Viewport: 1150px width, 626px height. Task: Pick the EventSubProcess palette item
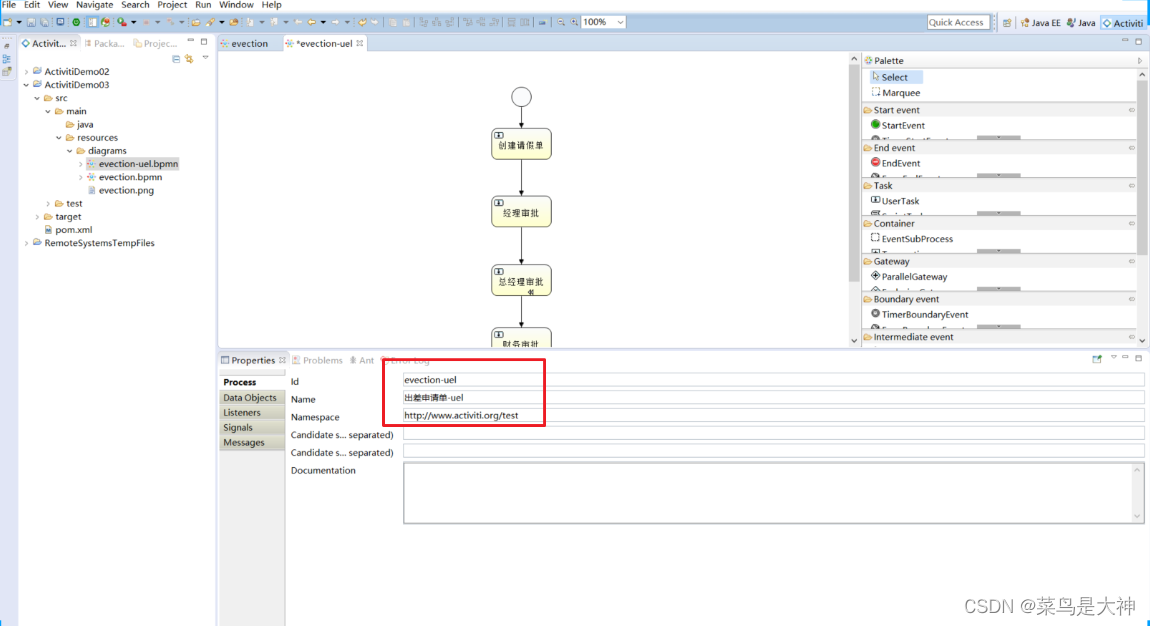910,239
